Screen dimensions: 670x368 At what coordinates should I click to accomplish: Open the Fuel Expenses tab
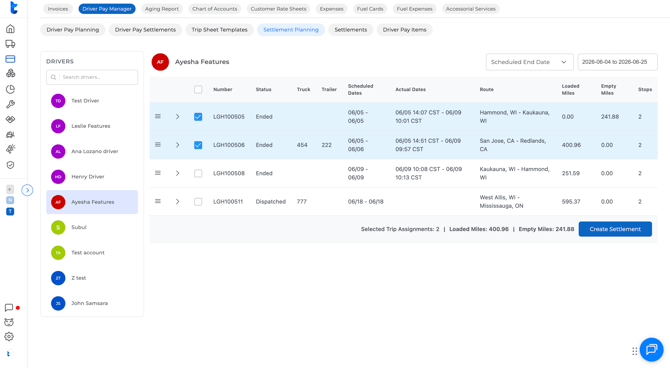click(414, 9)
